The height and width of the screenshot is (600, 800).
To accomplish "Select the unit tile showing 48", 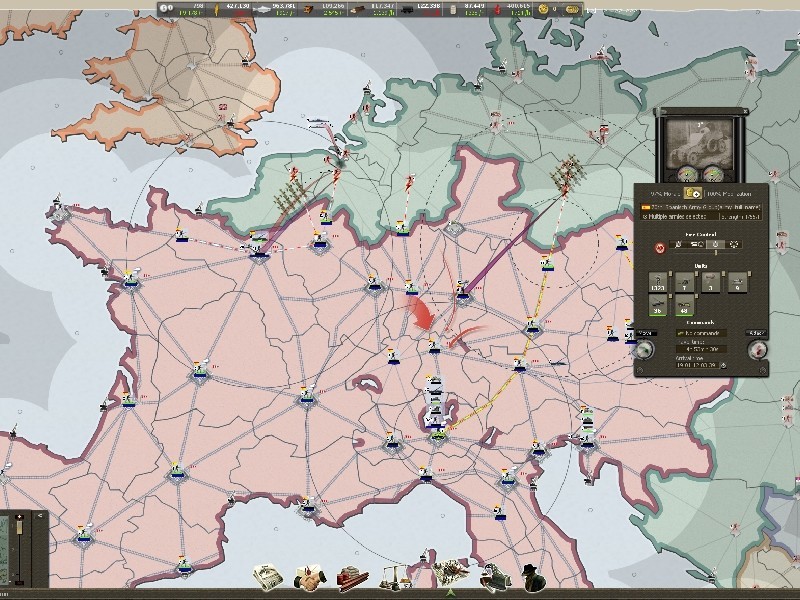I will point(684,305).
